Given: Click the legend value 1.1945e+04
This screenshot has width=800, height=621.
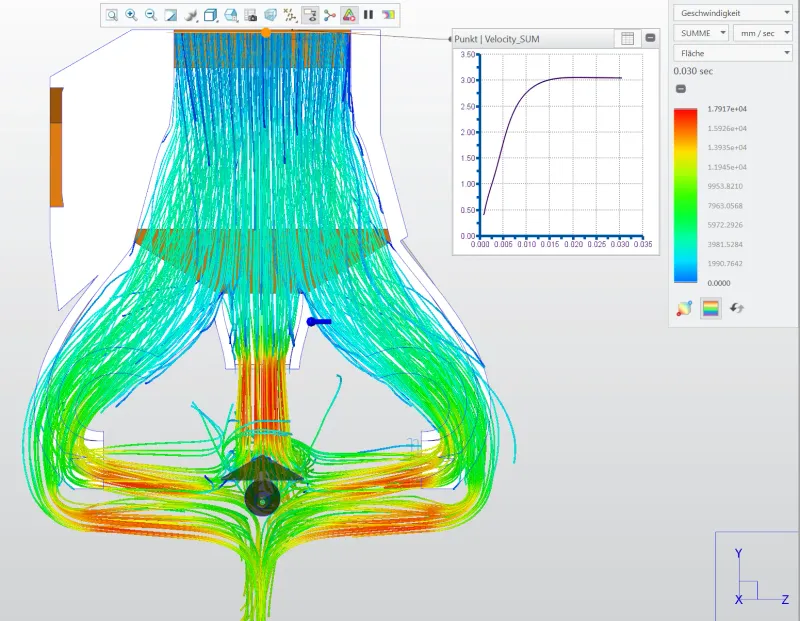Looking at the screenshot, I should 727,167.
